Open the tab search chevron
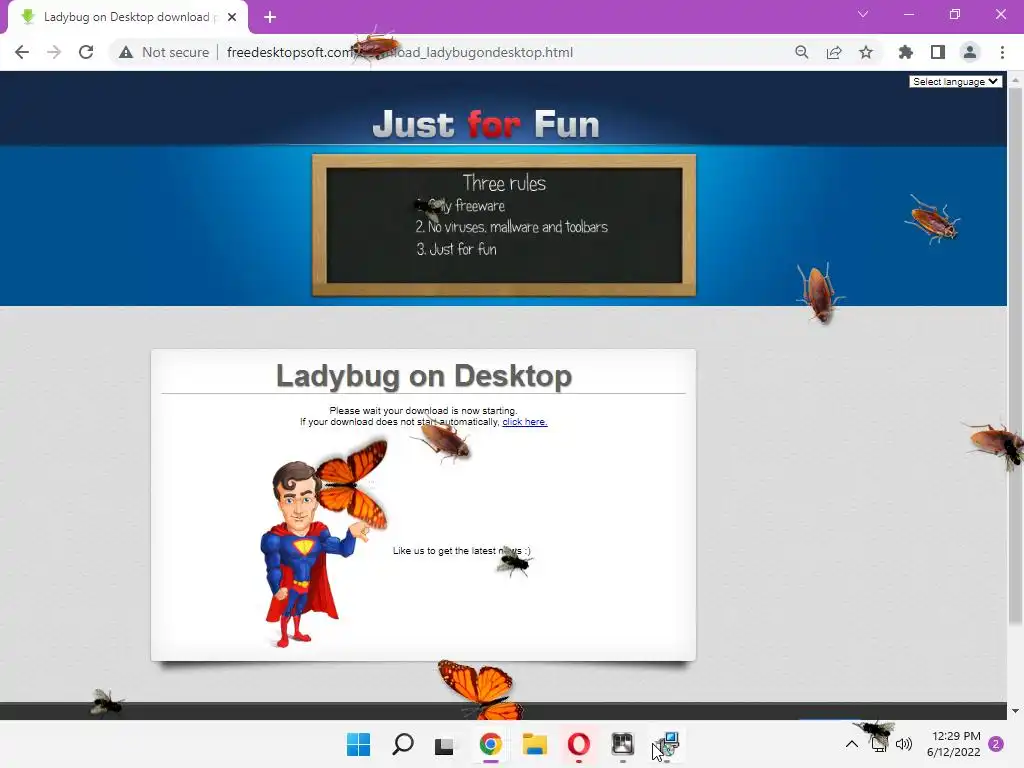1024x768 pixels. point(863,14)
